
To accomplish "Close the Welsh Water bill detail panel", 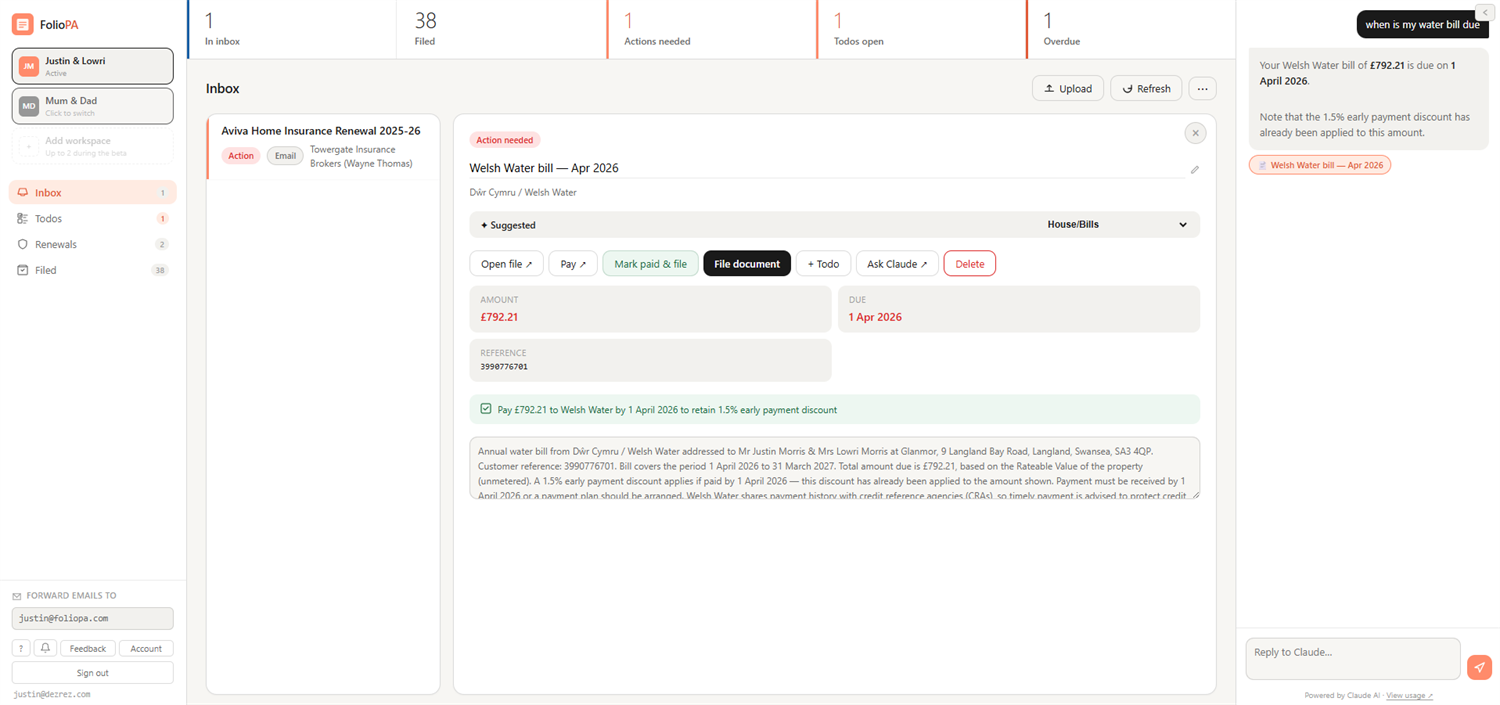I will coord(1195,133).
